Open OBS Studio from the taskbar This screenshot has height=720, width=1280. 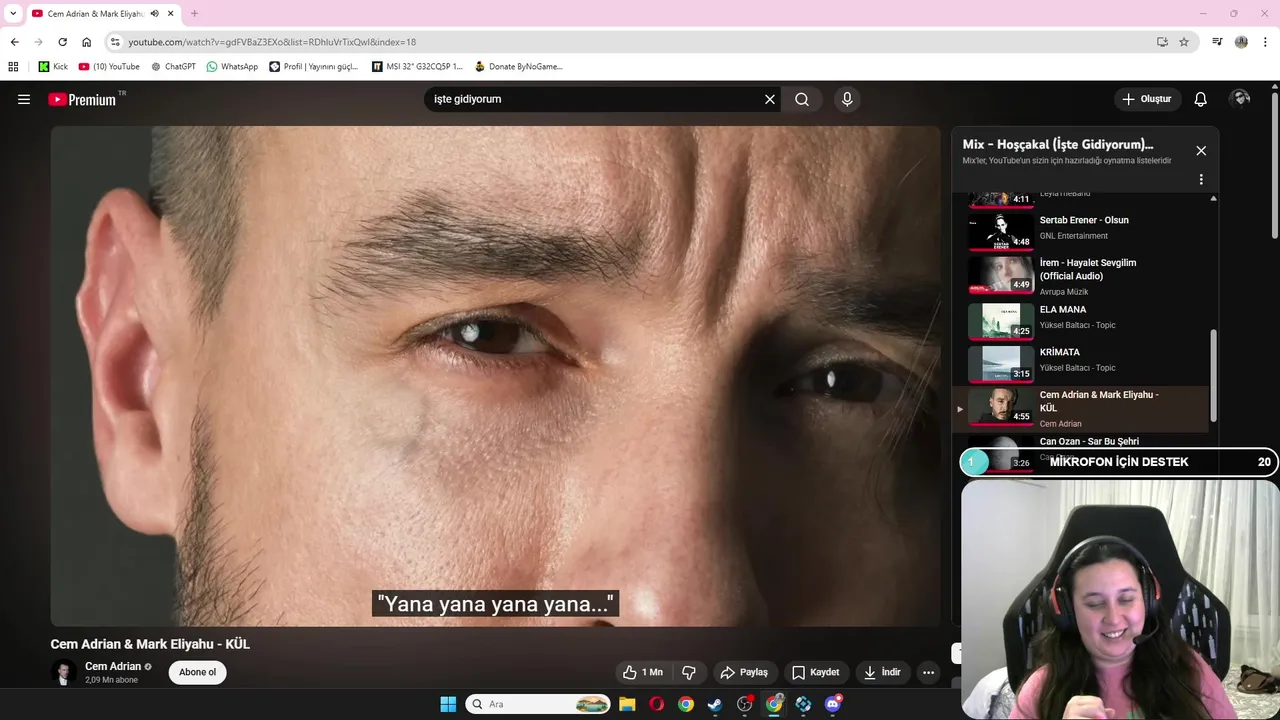tap(745, 704)
